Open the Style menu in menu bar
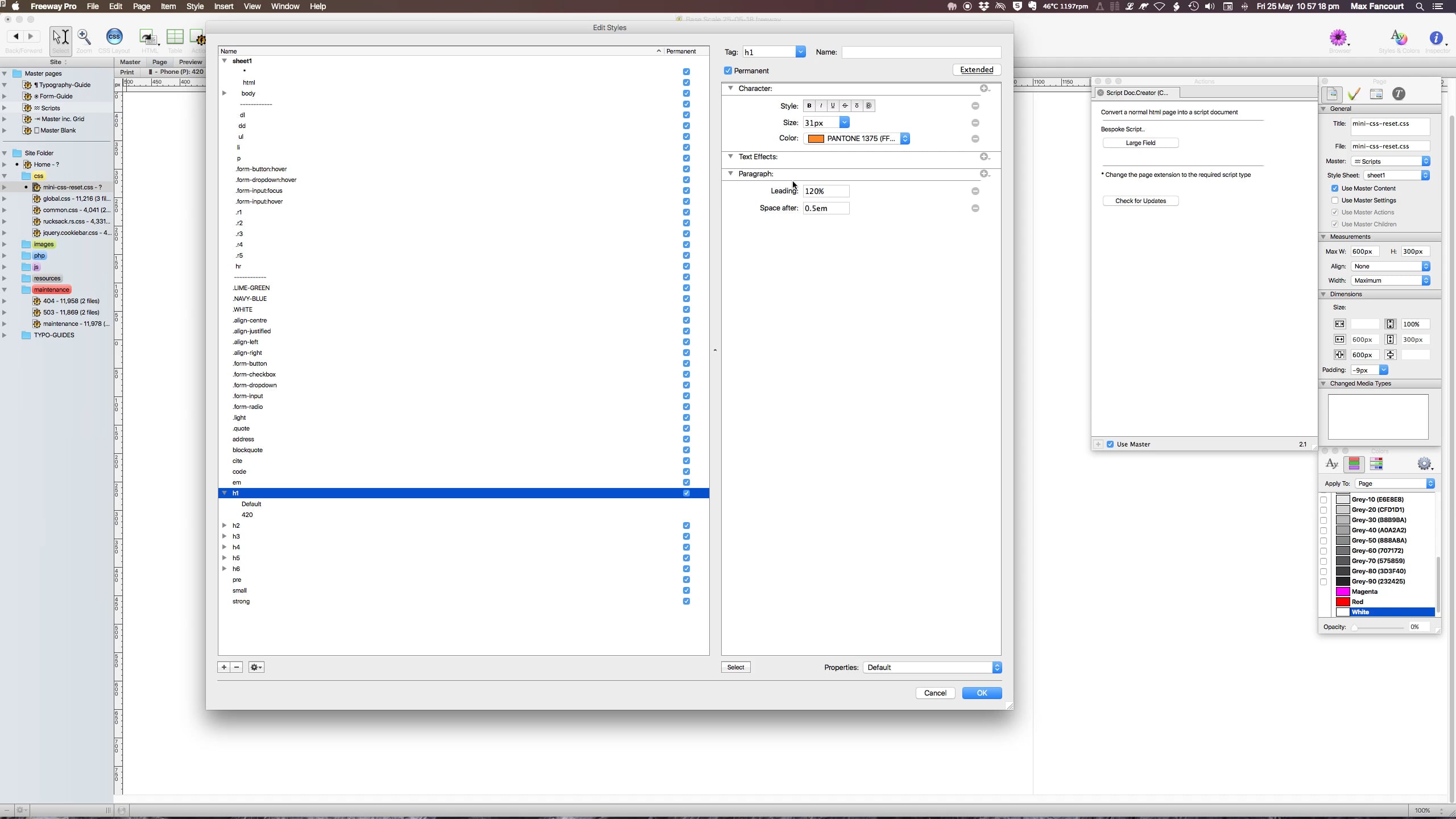The image size is (1456, 819). pos(195,6)
